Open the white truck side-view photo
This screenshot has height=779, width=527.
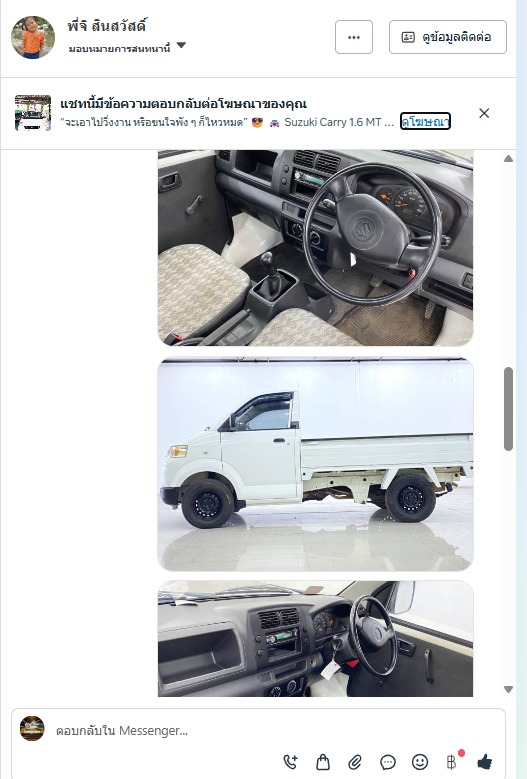coord(315,464)
